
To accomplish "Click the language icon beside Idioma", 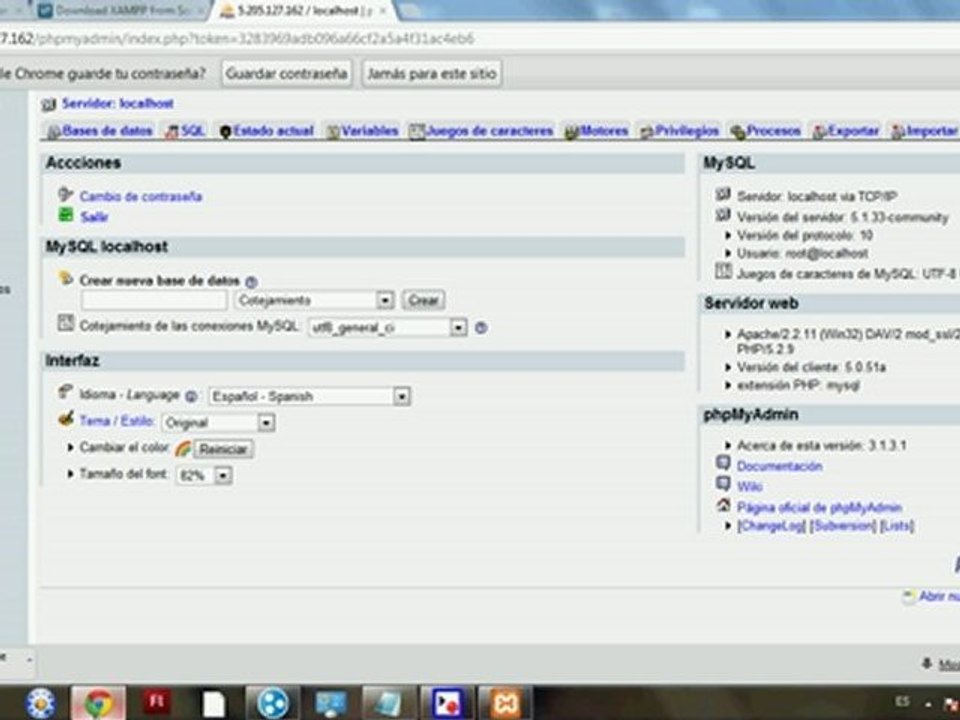I will 65,391.
